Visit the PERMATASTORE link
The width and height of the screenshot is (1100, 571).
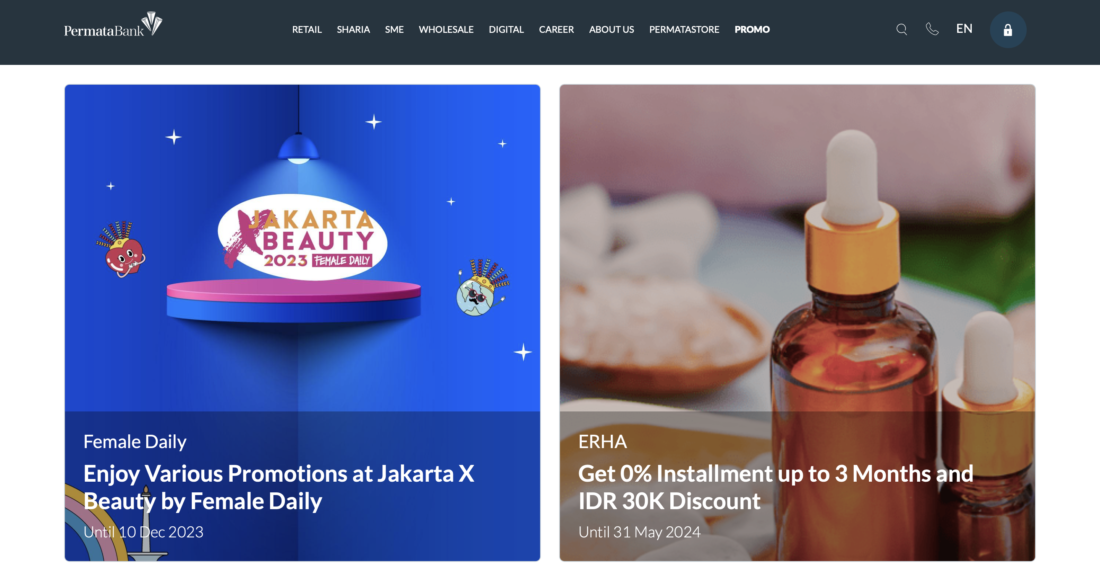click(x=684, y=29)
